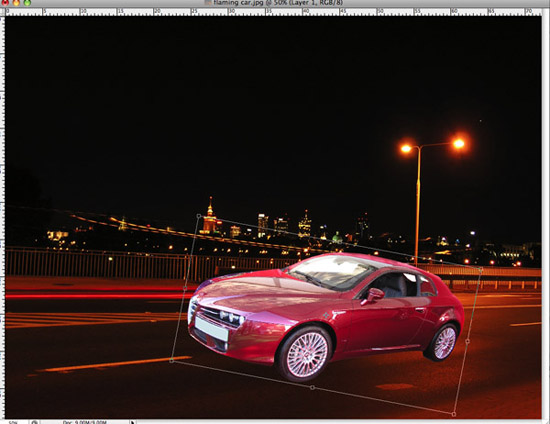Click the right-middle transform edge handle

pos(467,341)
